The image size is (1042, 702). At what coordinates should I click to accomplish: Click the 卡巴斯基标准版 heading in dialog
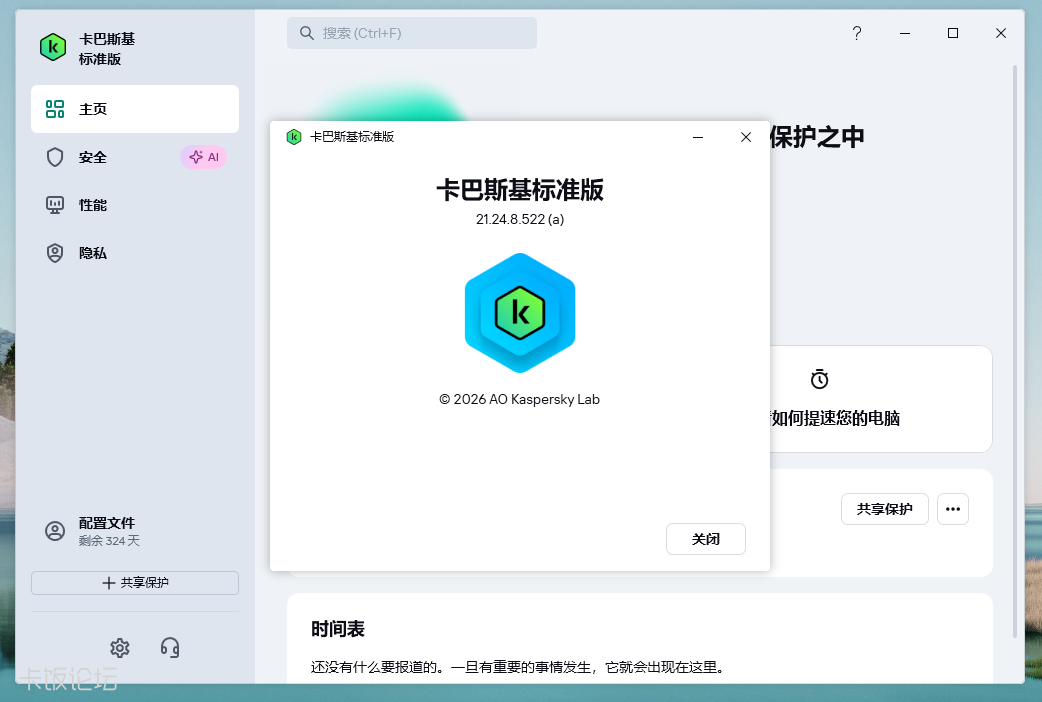click(520, 190)
